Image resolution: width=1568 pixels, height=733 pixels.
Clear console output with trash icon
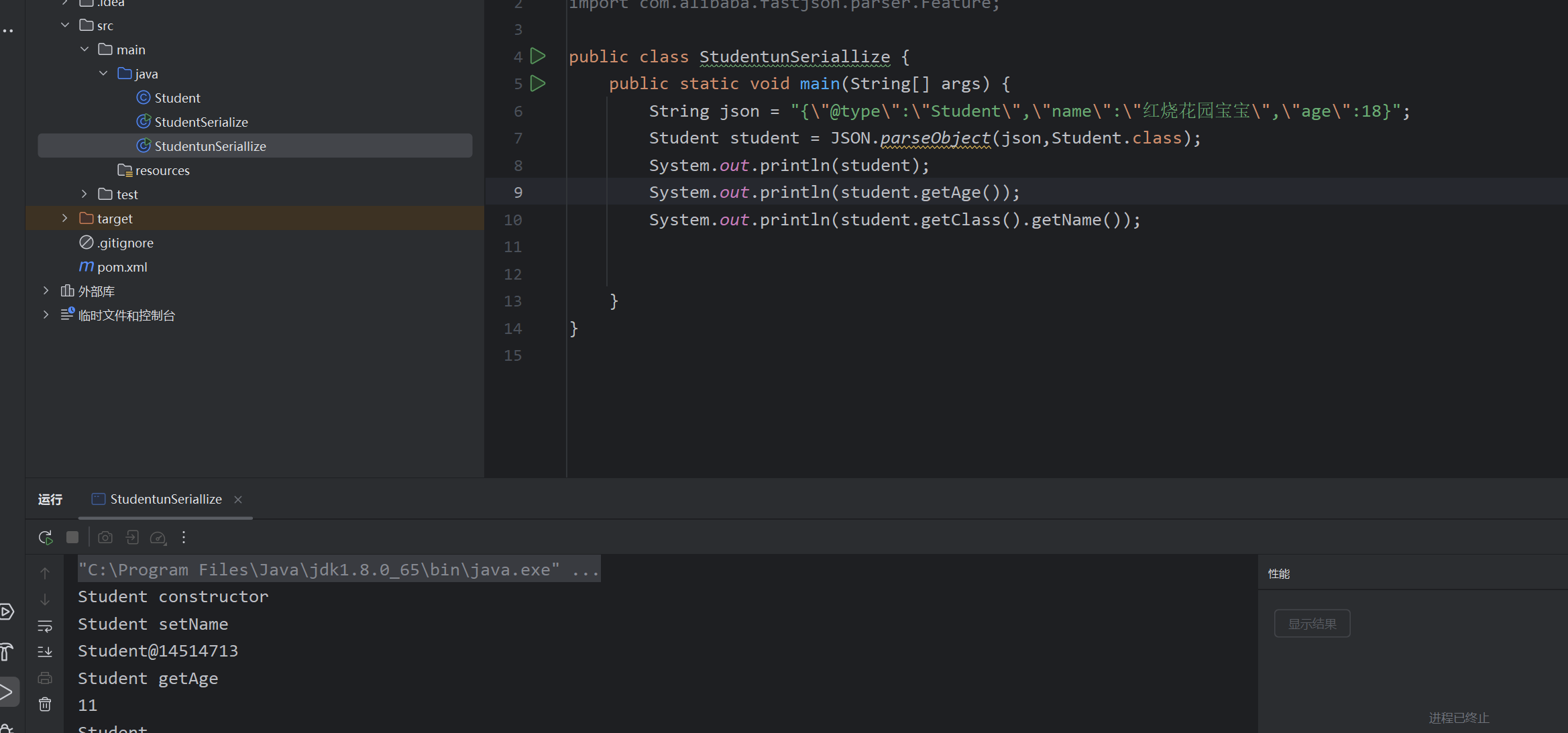45,704
